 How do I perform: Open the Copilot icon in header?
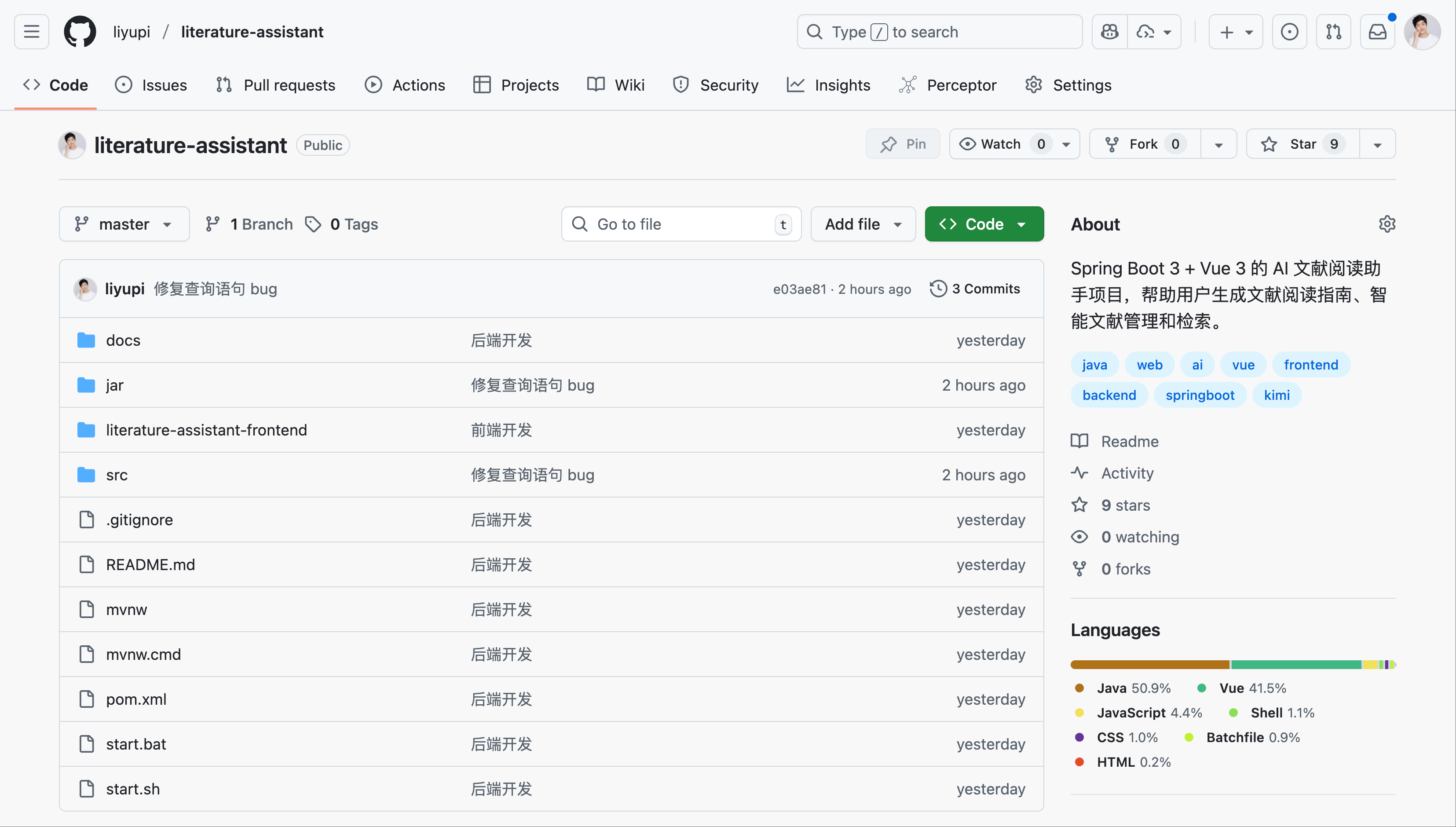click(x=1109, y=32)
